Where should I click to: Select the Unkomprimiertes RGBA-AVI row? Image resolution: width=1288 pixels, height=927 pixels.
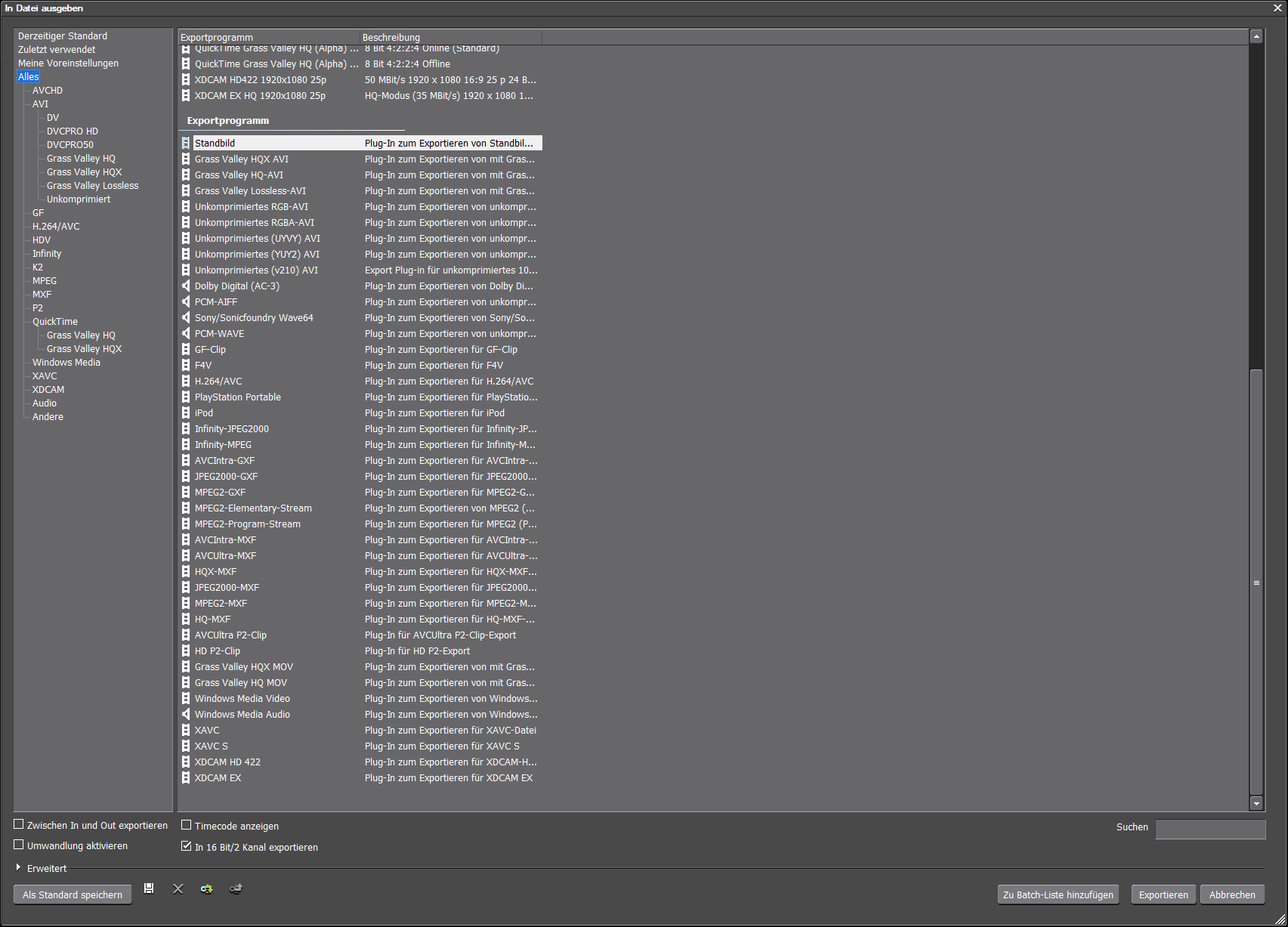pos(361,222)
